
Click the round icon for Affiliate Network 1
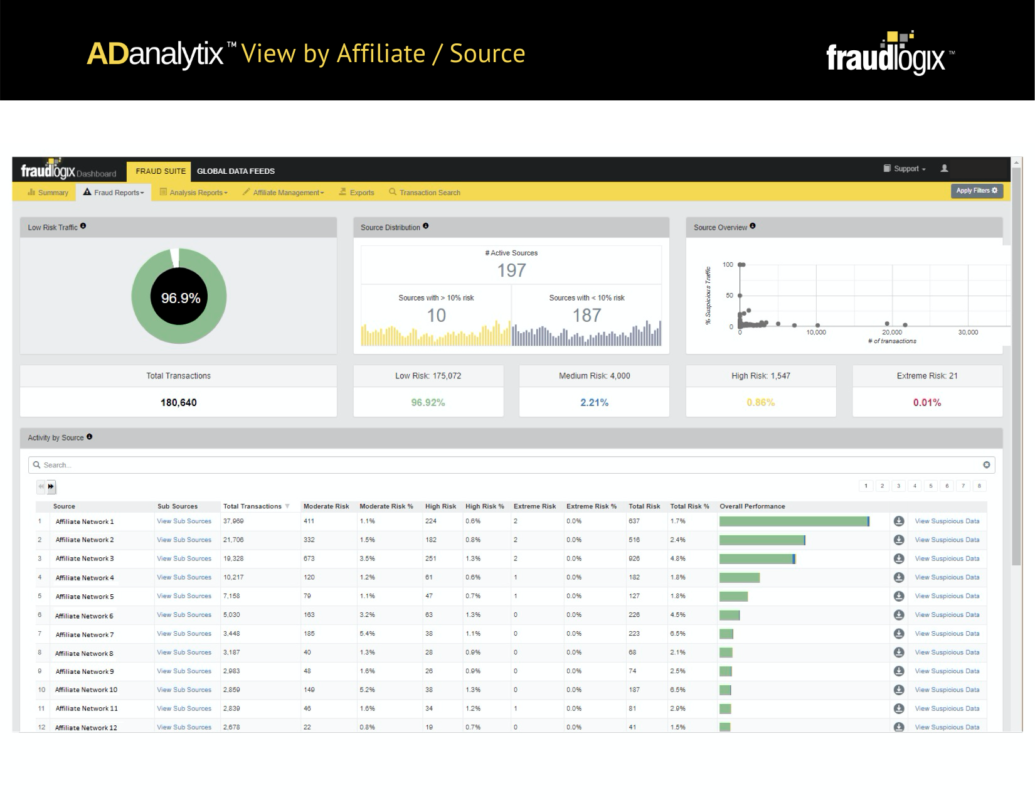click(898, 521)
